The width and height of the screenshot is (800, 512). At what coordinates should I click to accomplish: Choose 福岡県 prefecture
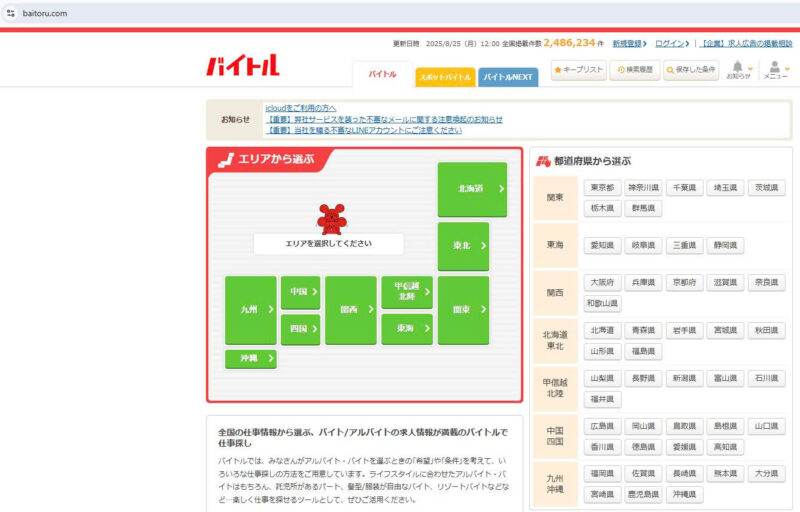tap(603, 474)
